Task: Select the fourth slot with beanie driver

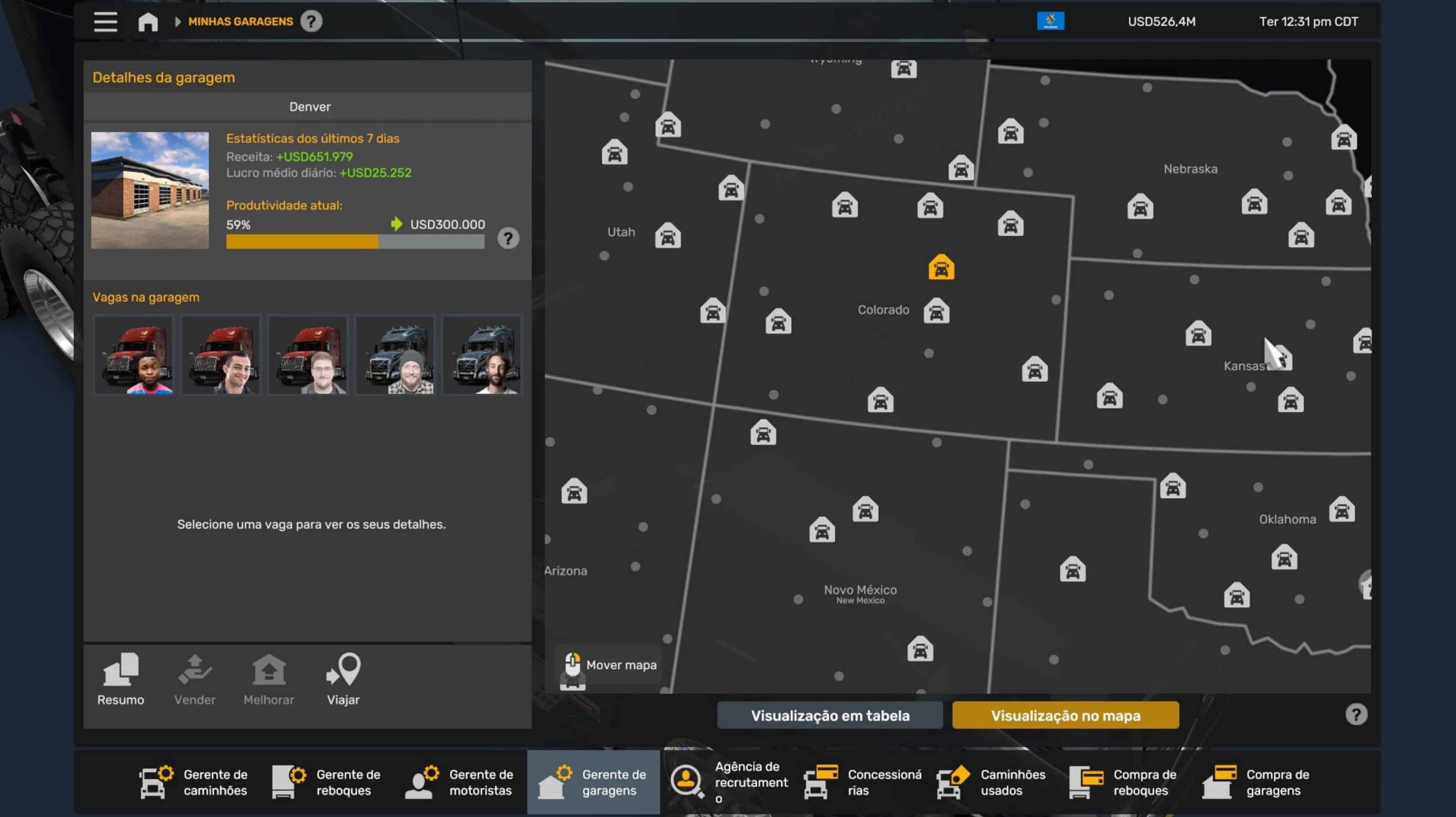Action: pyautogui.click(x=395, y=355)
